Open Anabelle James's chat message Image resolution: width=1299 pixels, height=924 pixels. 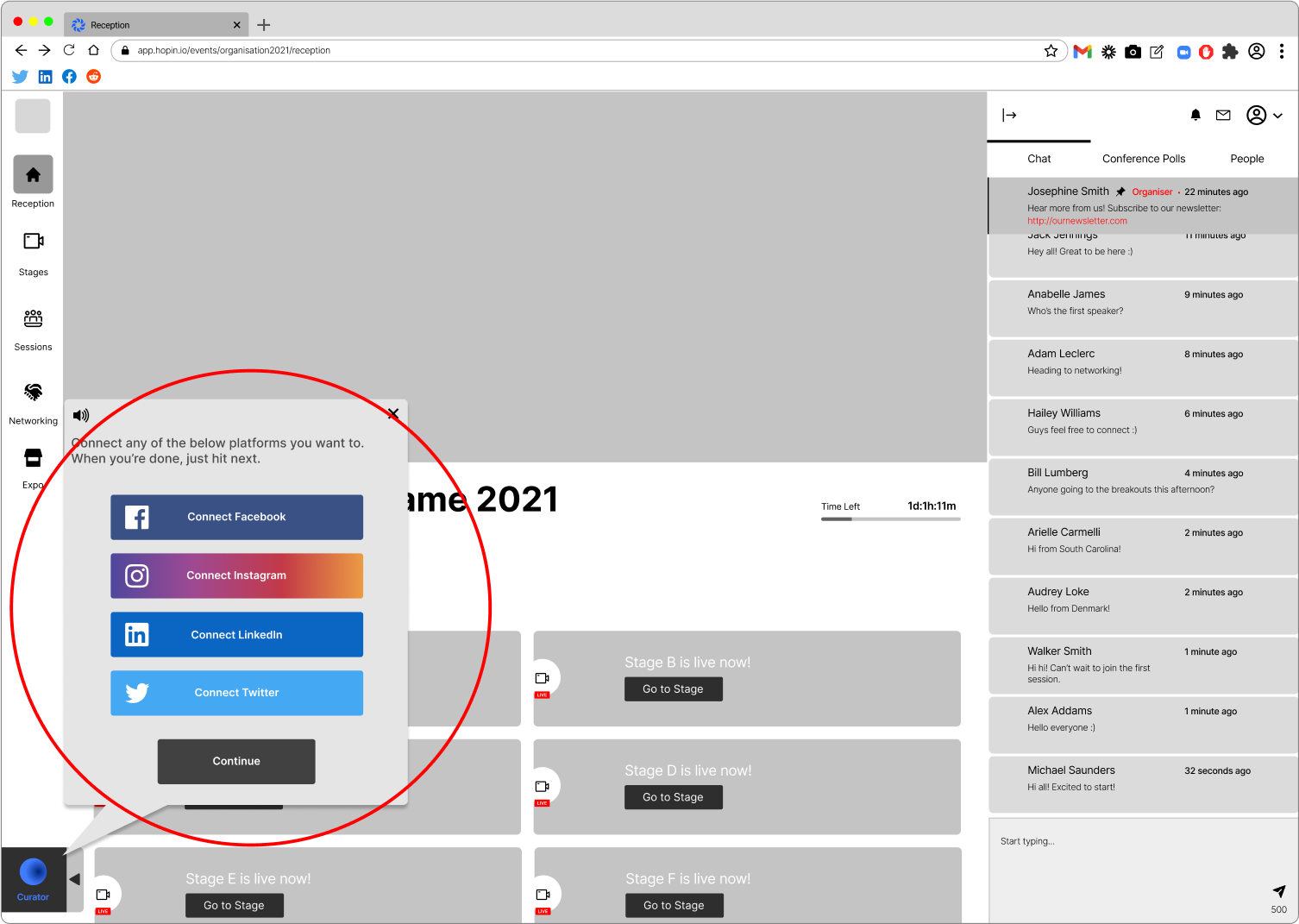(1143, 308)
